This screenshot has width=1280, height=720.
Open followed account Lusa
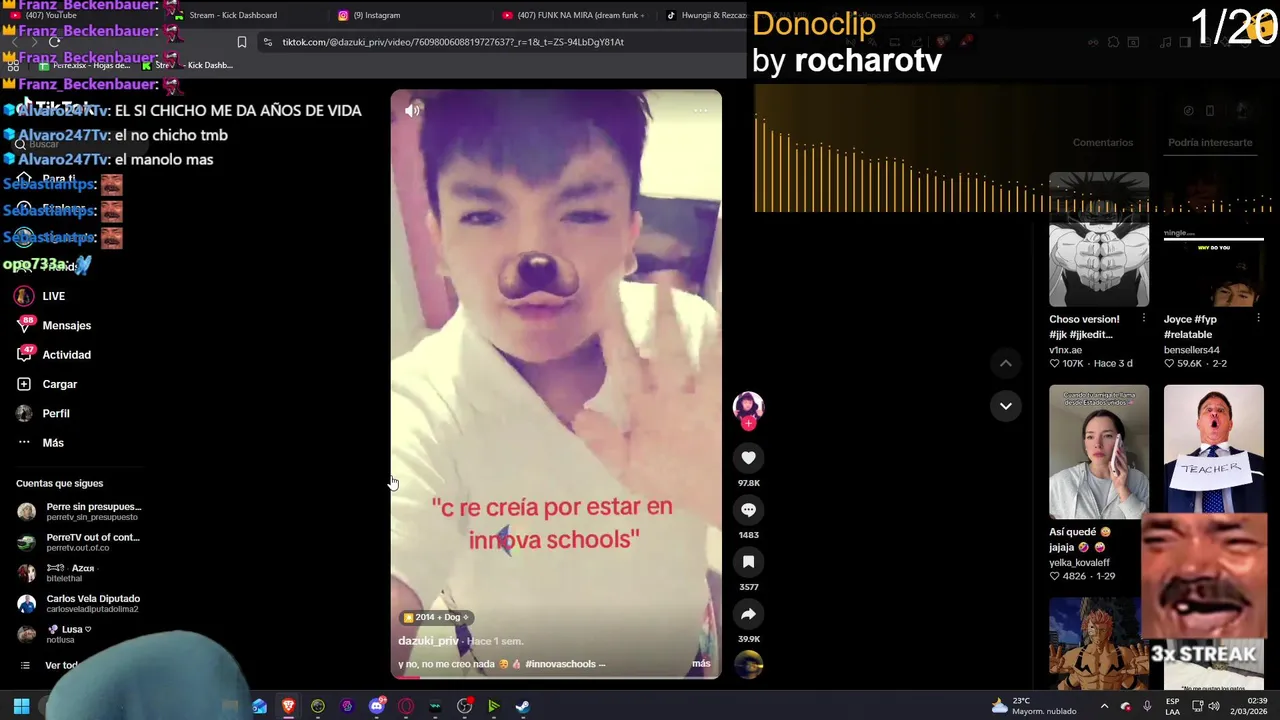coord(56,634)
